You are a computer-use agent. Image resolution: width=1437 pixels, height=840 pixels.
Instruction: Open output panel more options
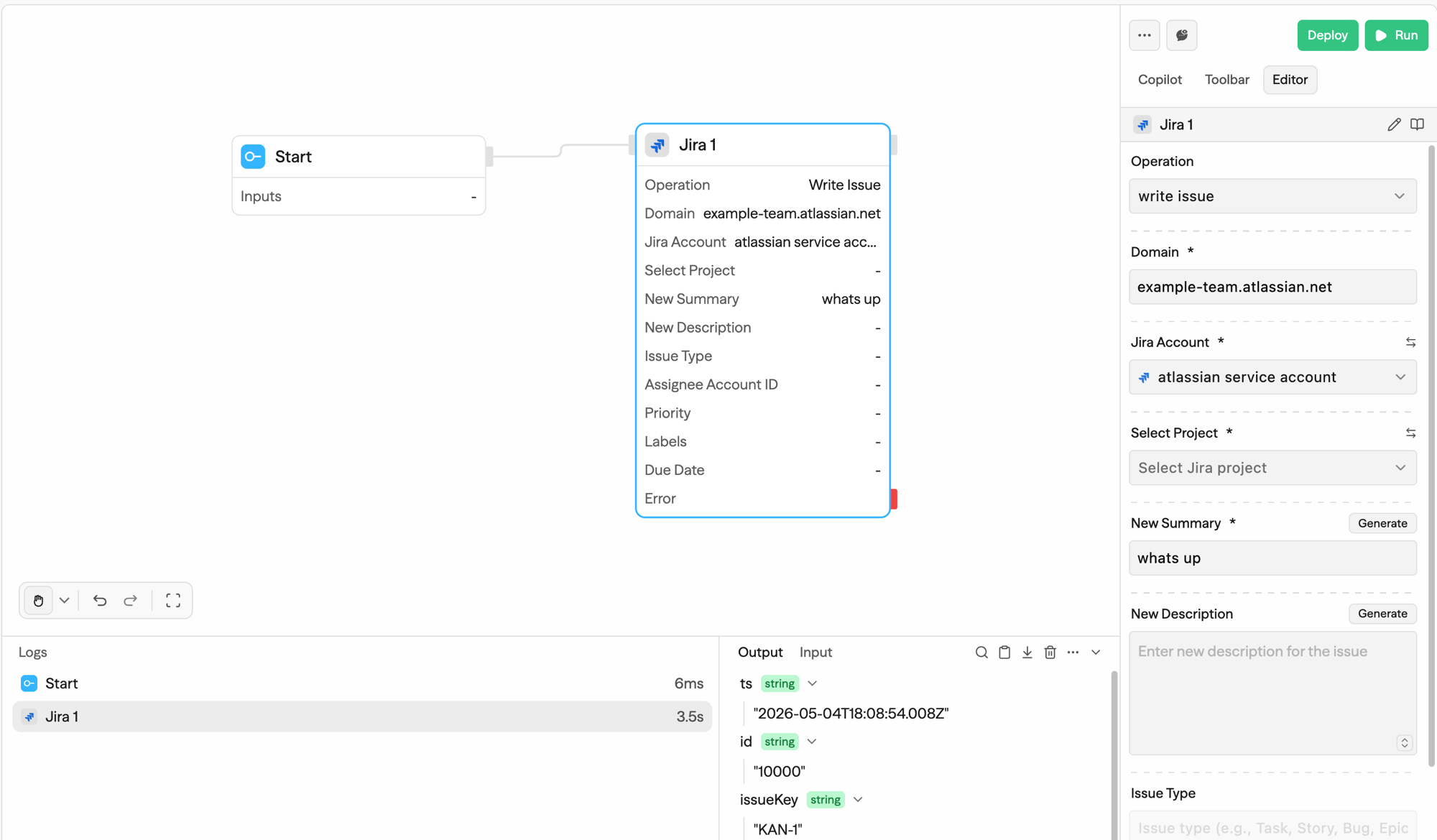pyautogui.click(x=1073, y=652)
